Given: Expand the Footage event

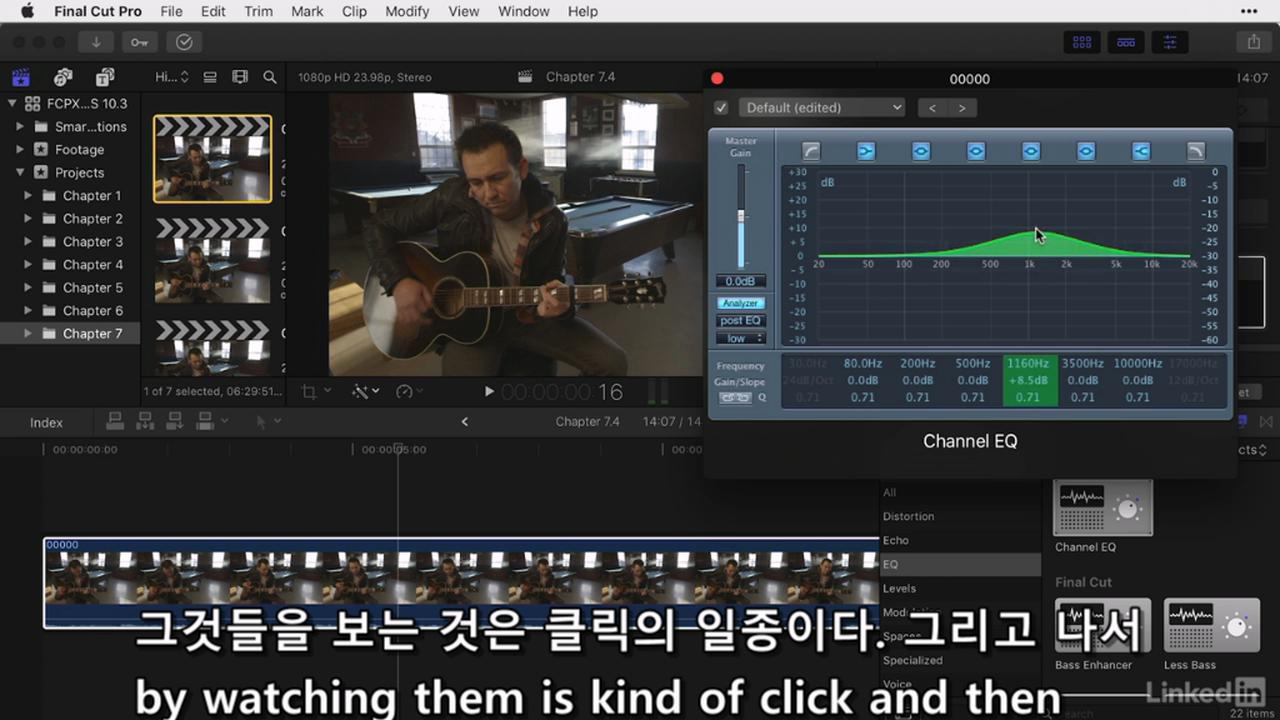Looking at the screenshot, I should click(x=20, y=150).
